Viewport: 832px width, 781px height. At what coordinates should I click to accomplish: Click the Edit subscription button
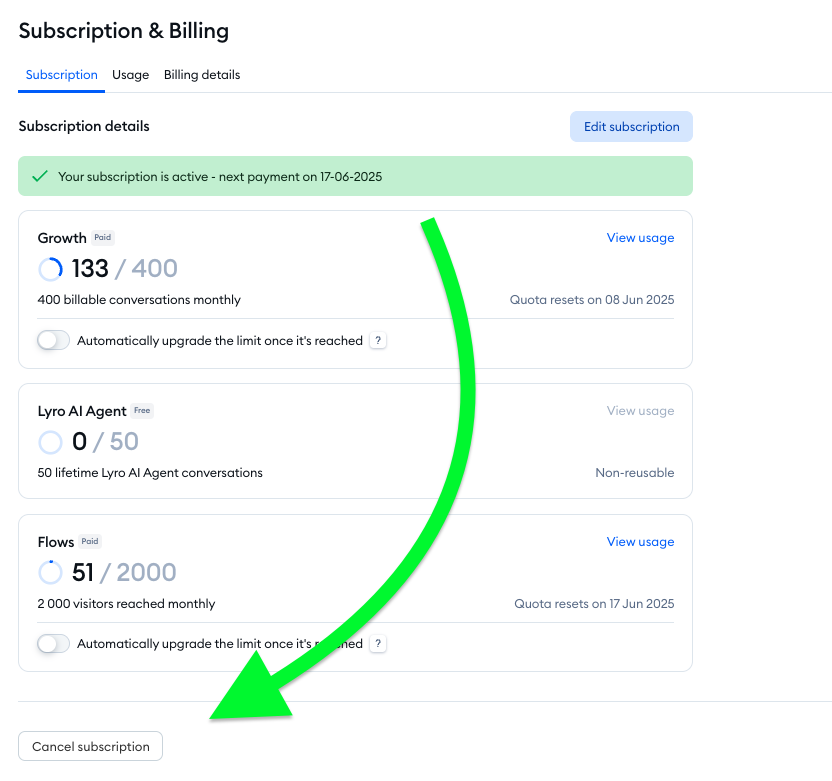click(x=631, y=126)
